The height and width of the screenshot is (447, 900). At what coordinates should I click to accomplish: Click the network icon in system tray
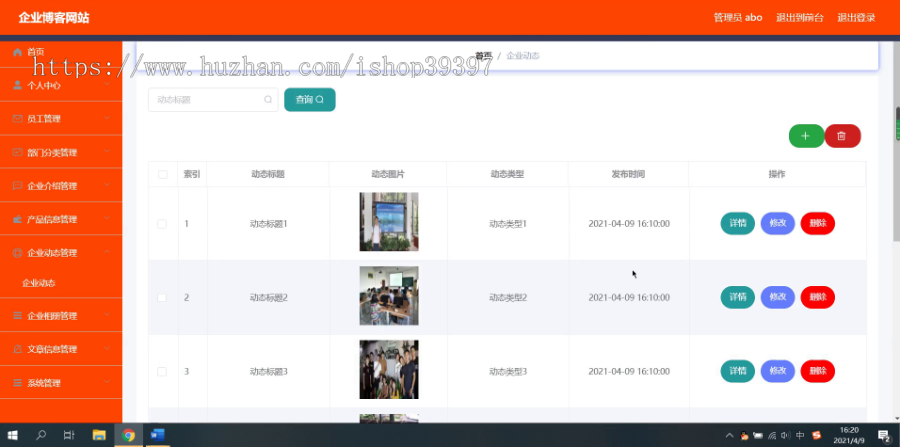(773, 436)
